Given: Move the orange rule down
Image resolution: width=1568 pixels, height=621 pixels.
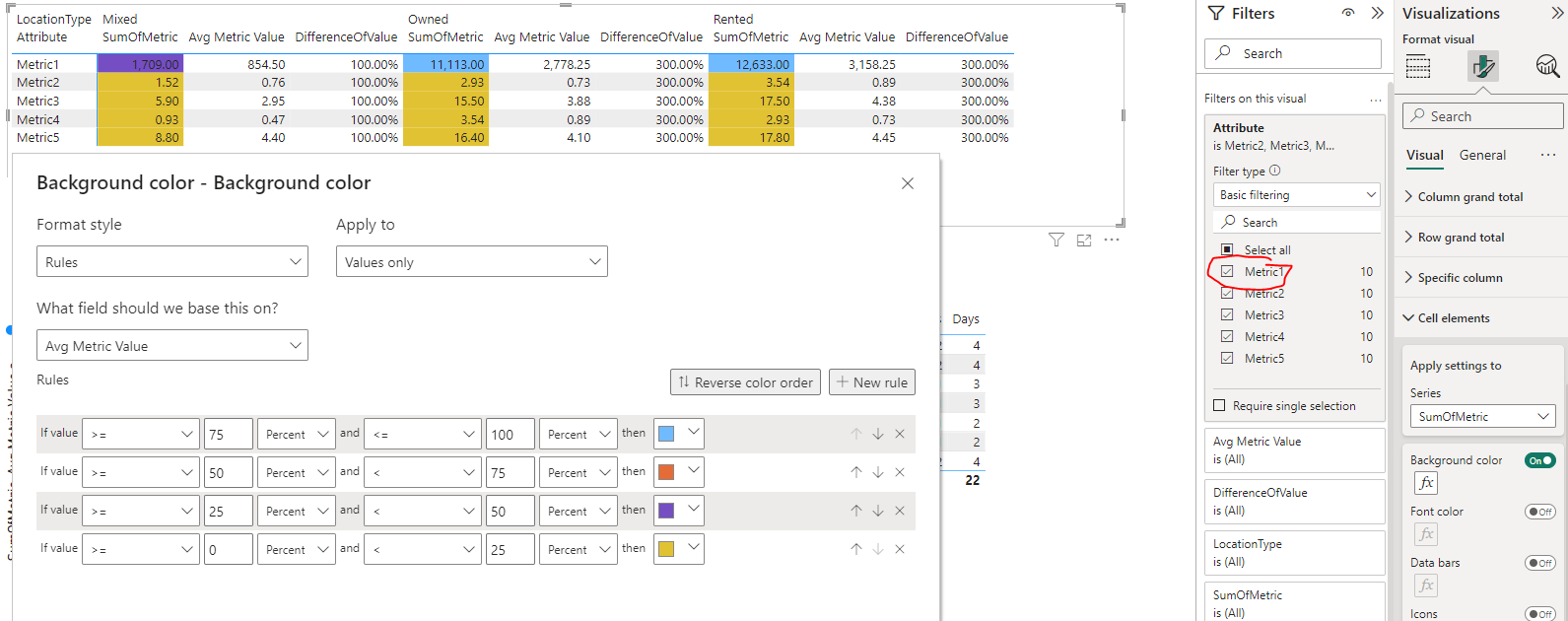Looking at the screenshot, I should [878, 472].
